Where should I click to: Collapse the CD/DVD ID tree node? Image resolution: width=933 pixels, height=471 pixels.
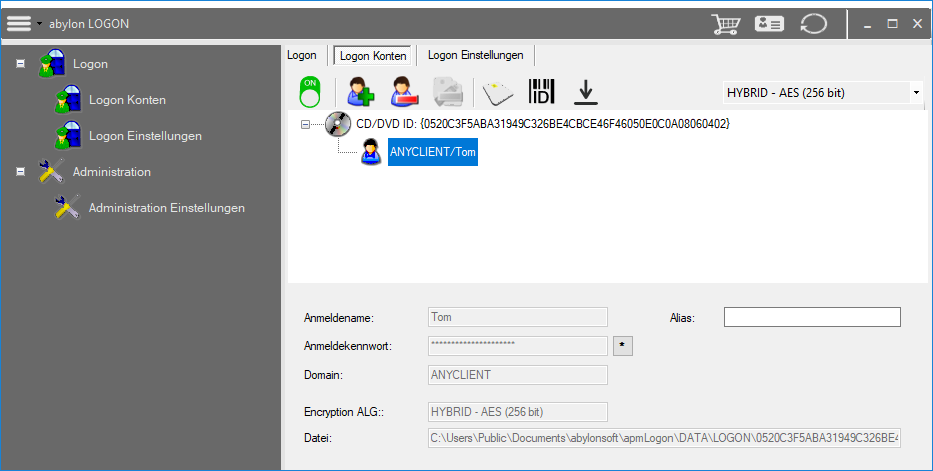click(305, 125)
